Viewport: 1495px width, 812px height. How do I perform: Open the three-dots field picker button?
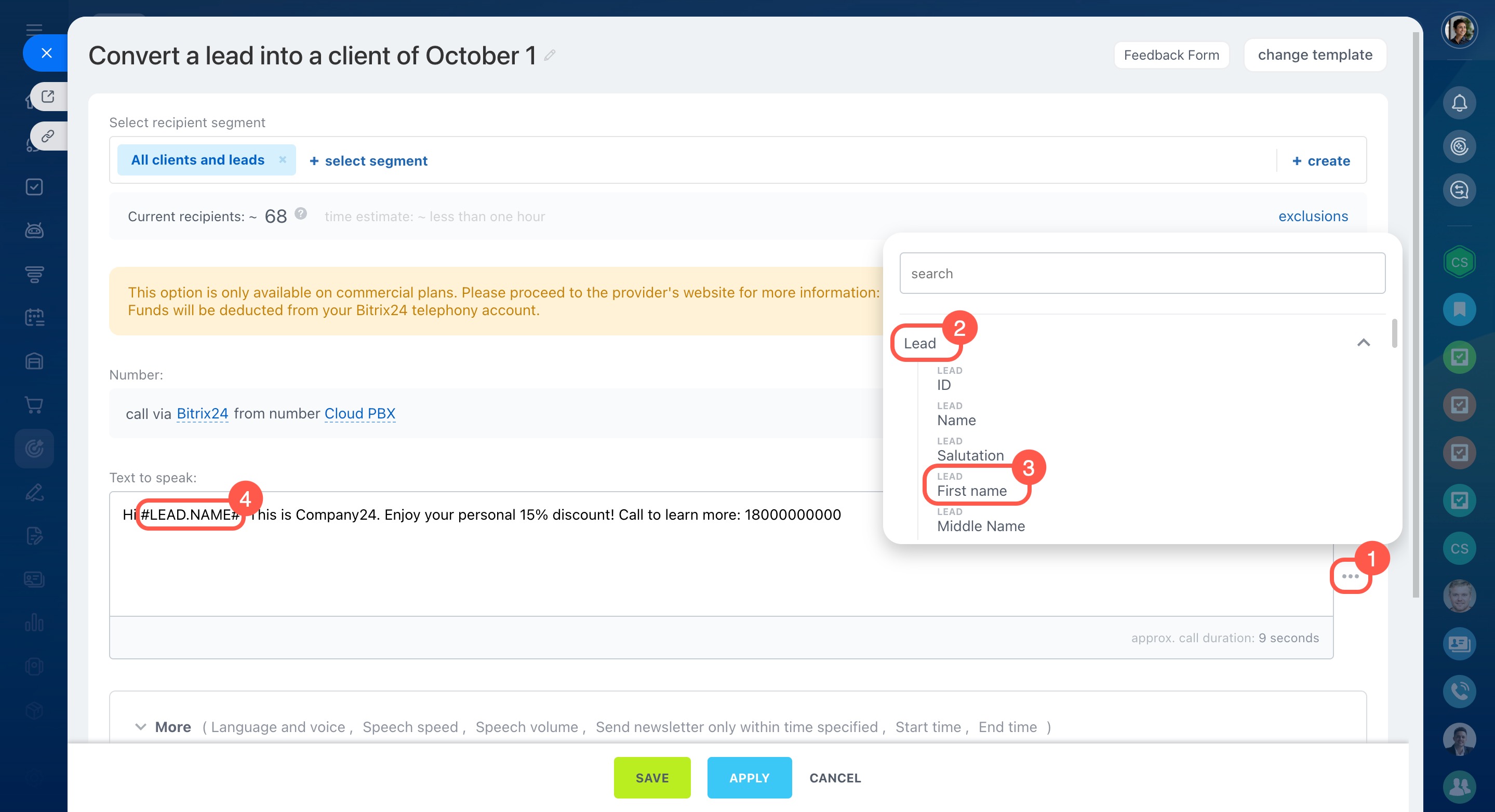click(1350, 576)
